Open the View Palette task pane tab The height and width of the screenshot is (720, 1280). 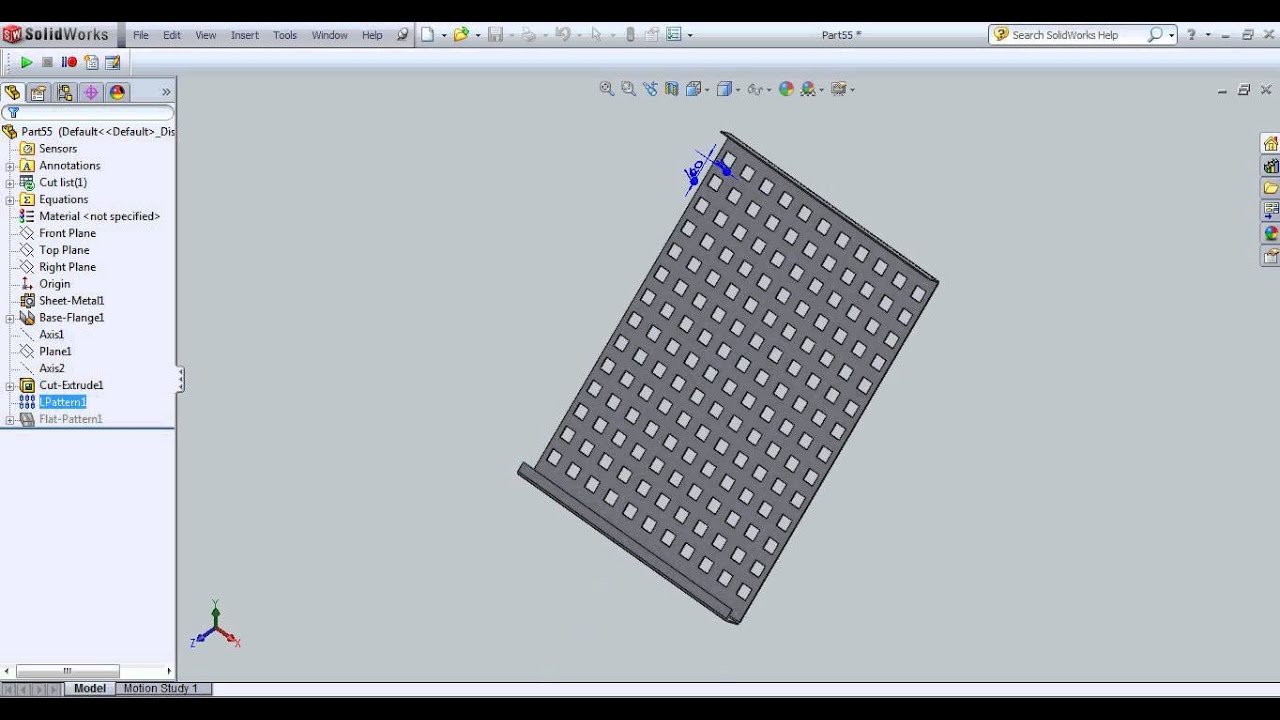pyautogui.click(x=1271, y=211)
